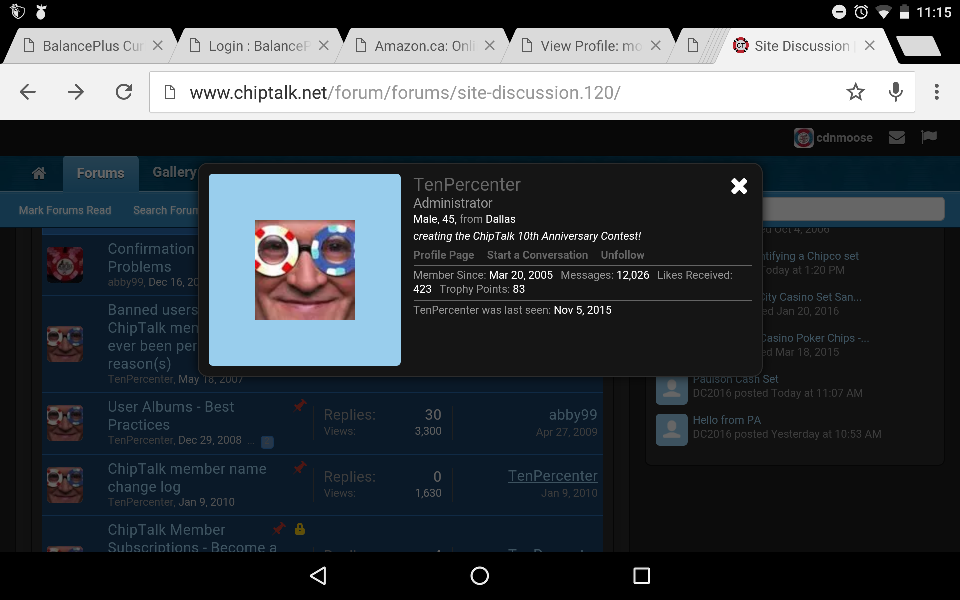Go back with the browser back arrow
The height and width of the screenshot is (600, 960).
coord(28,92)
